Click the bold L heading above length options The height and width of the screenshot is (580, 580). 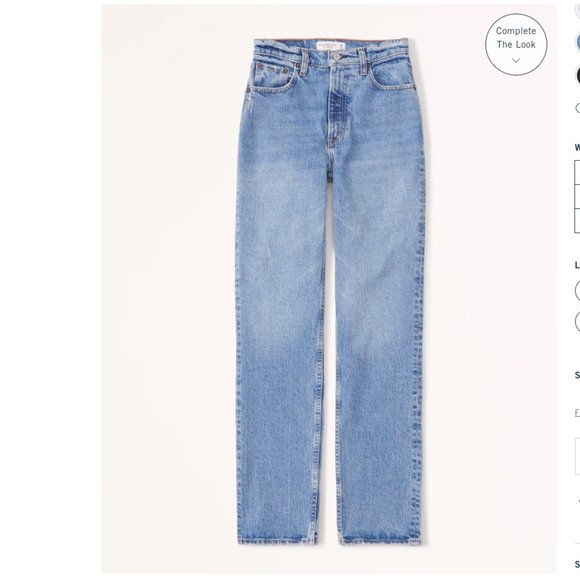pos(577,265)
